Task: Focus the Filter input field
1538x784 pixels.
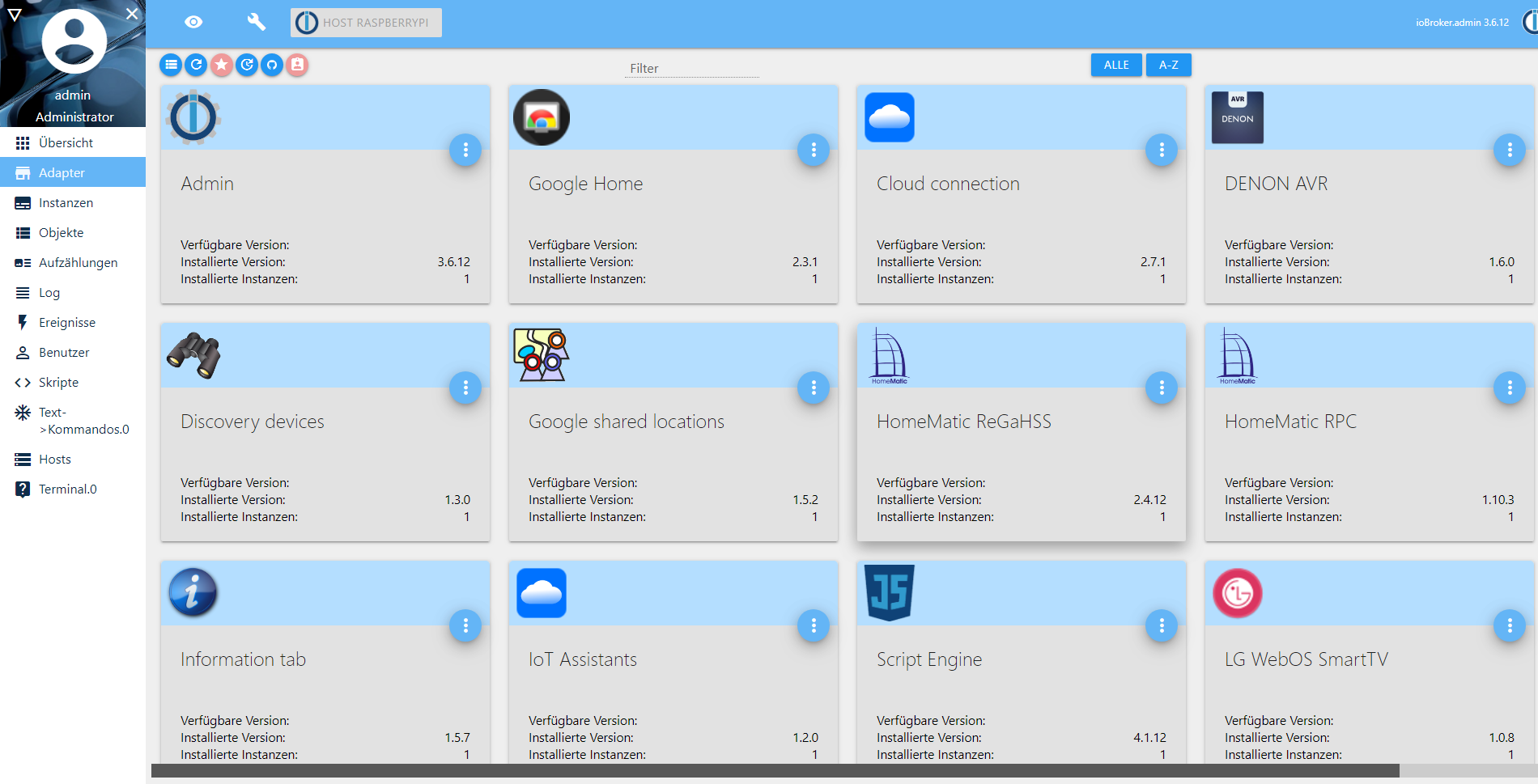Action: [692, 69]
